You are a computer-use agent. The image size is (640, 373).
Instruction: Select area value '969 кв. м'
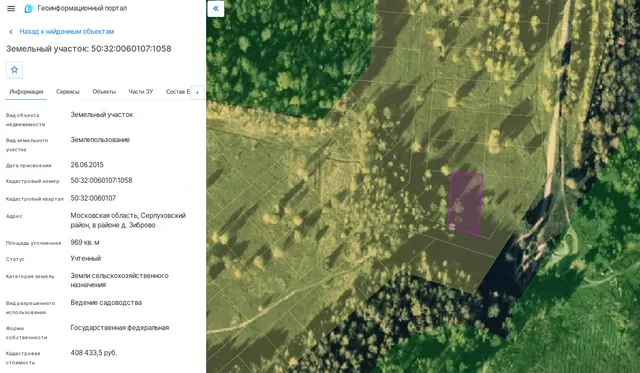coord(85,242)
